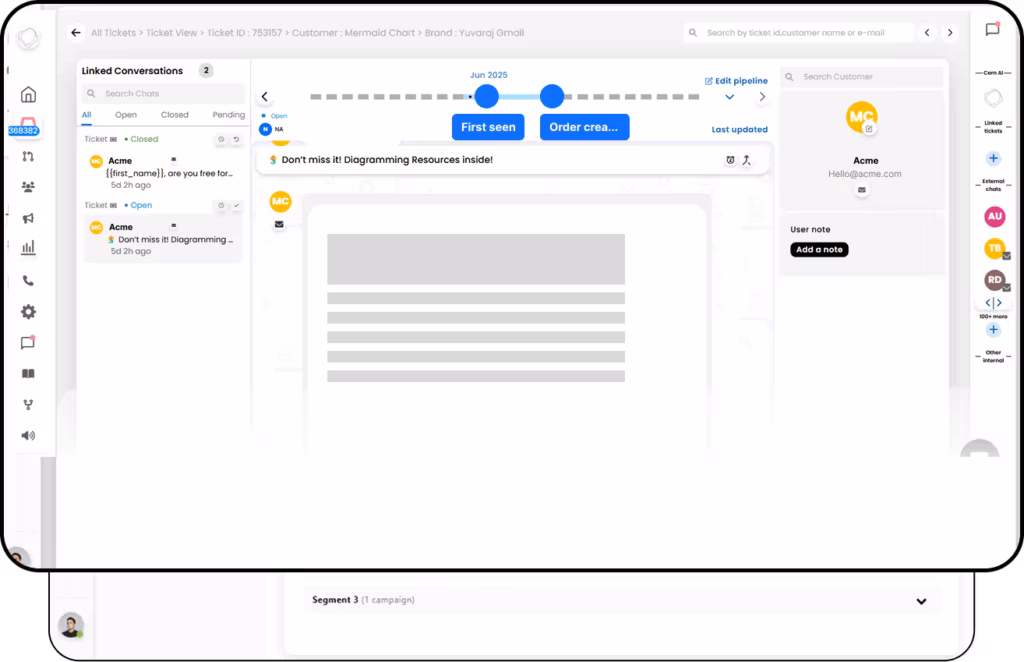The height and width of the screenshot is (662, 1024).
Task: Reopen the Closed ticket with undo icon
Action: tap(236, 139)
